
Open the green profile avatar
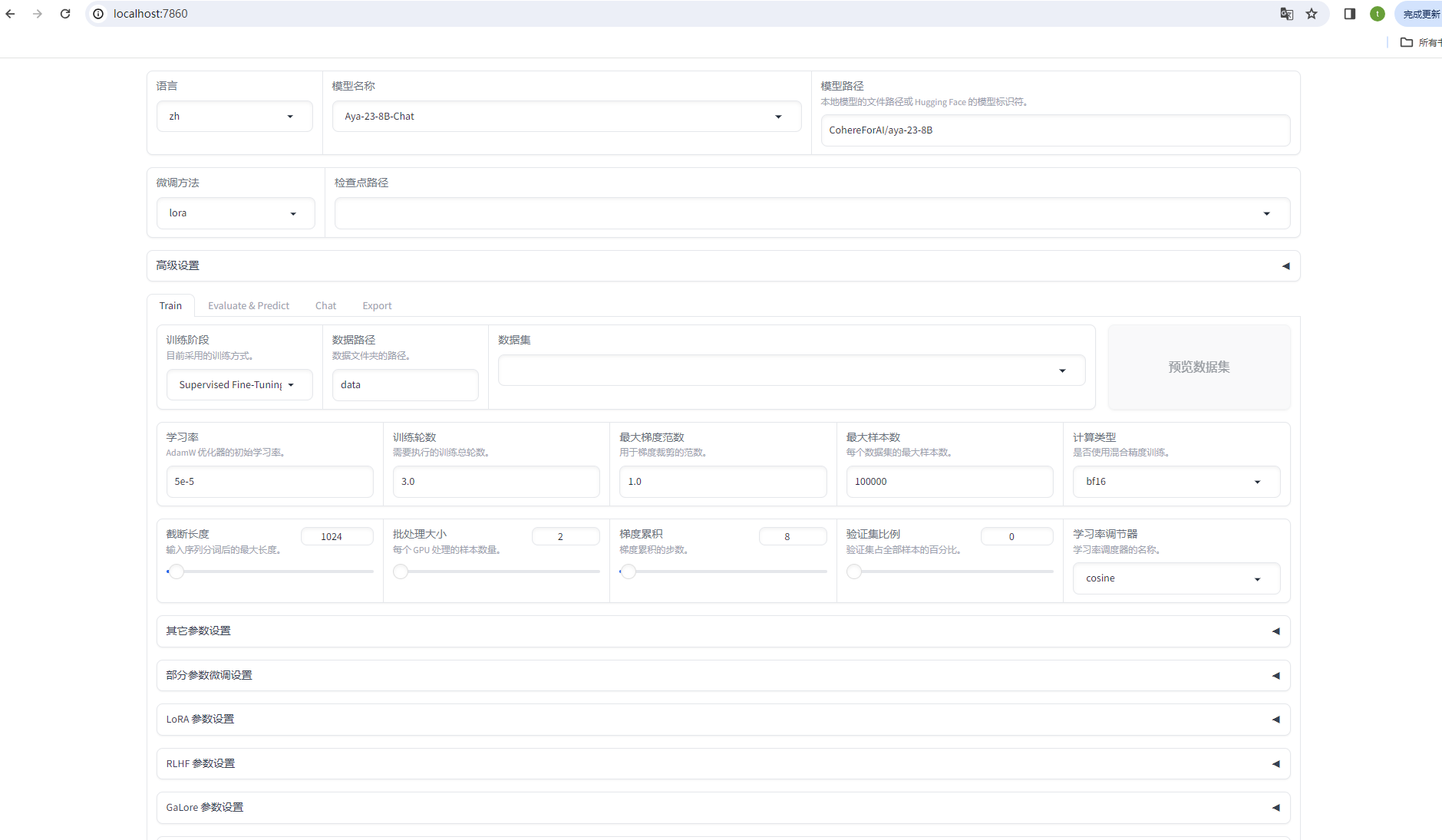[1378, 14]
